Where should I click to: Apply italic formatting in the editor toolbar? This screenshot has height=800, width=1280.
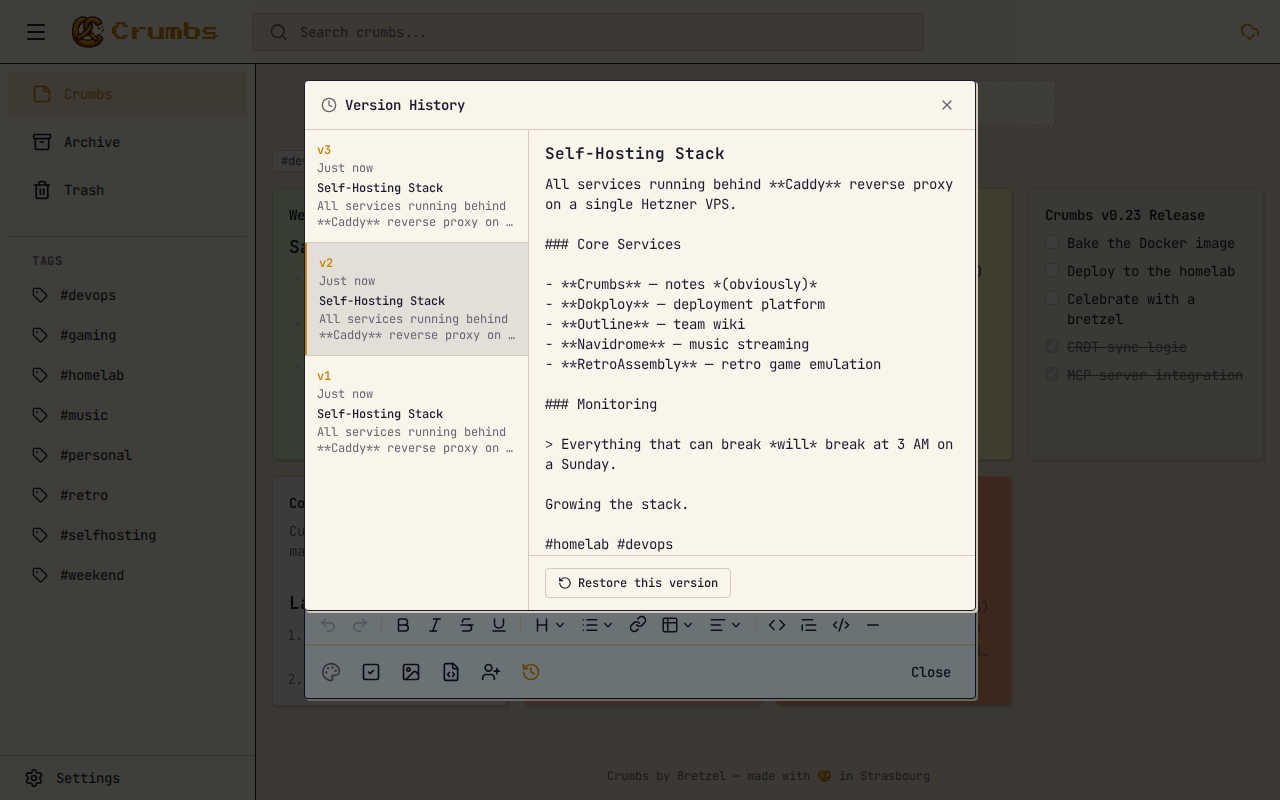tap(435, 625)
